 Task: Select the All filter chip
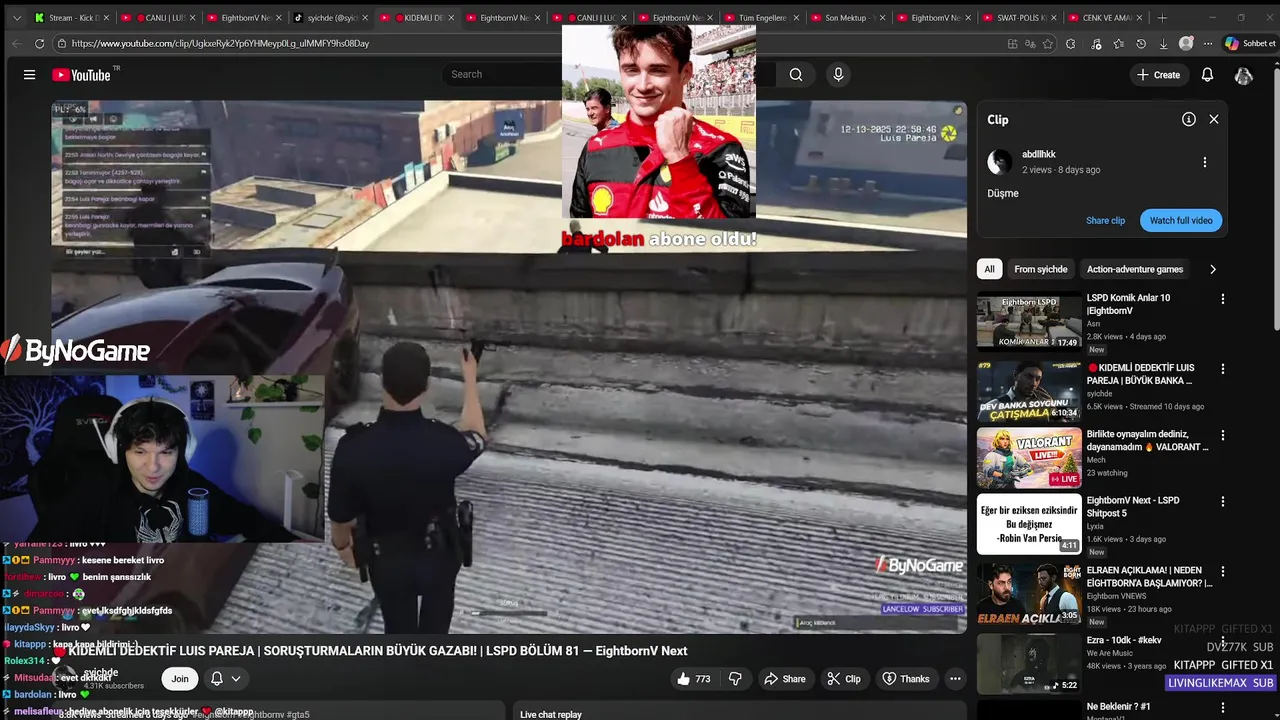pyautogui.click(x=989, y=269)
